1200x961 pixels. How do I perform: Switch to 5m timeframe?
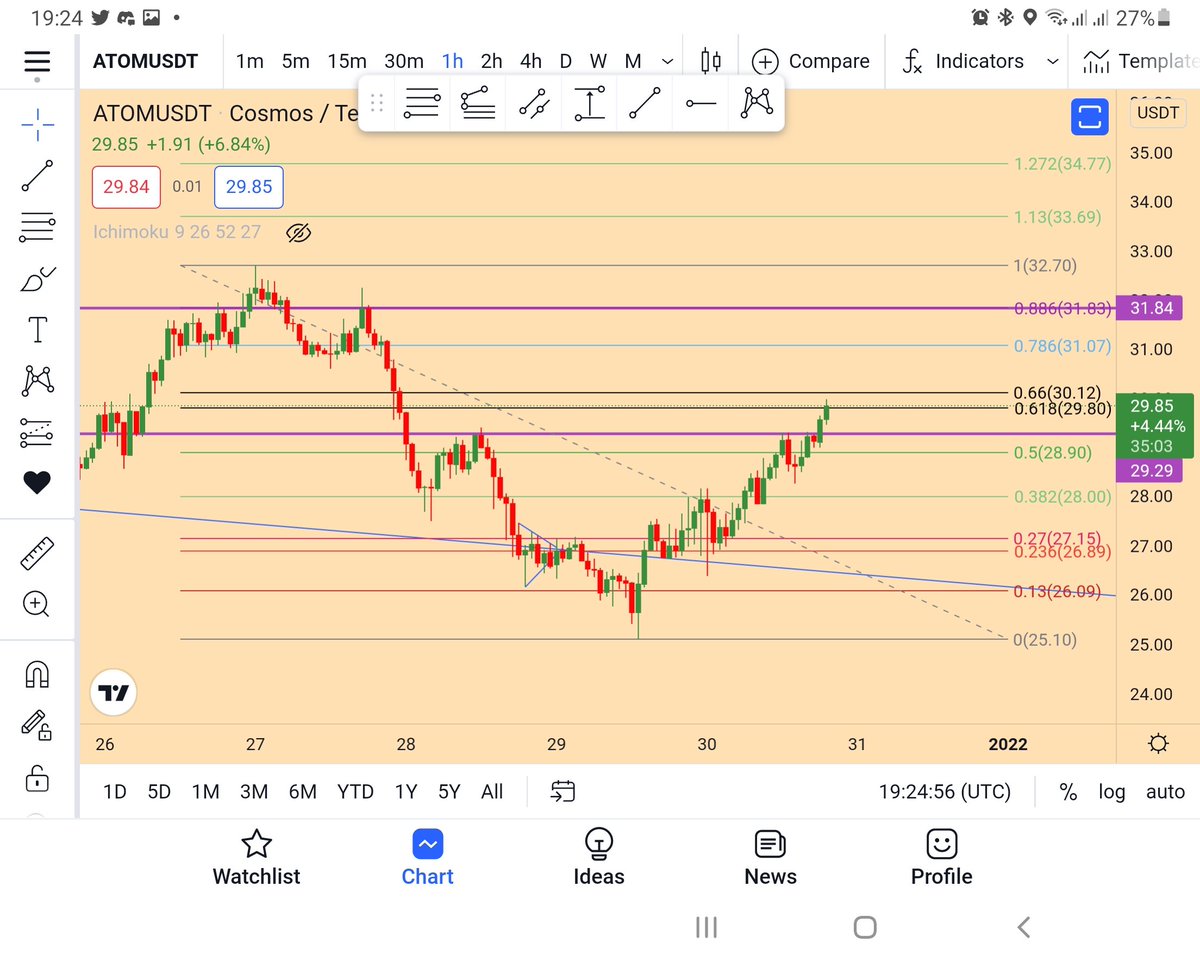(296, 61)
